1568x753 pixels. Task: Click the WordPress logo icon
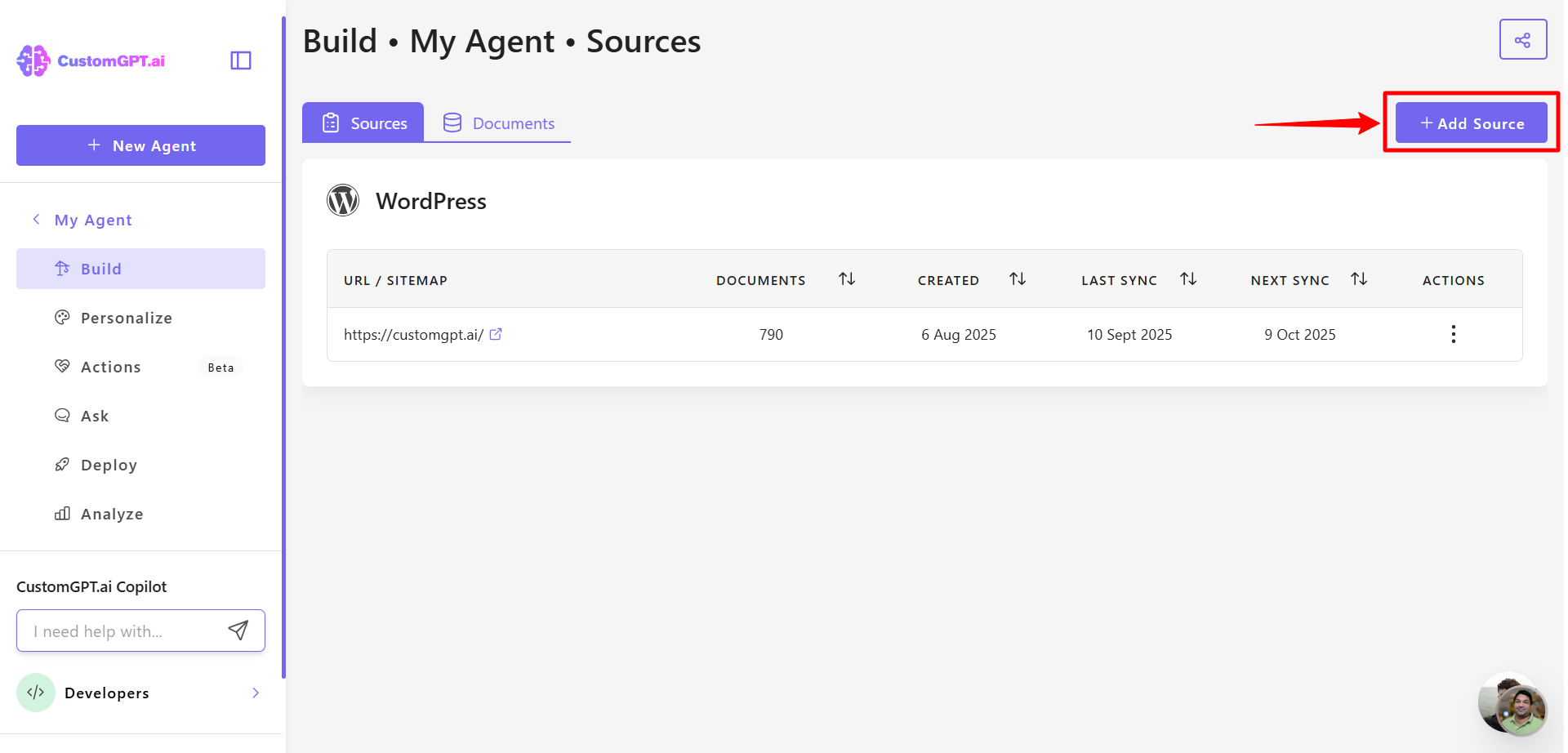(343, 200)
